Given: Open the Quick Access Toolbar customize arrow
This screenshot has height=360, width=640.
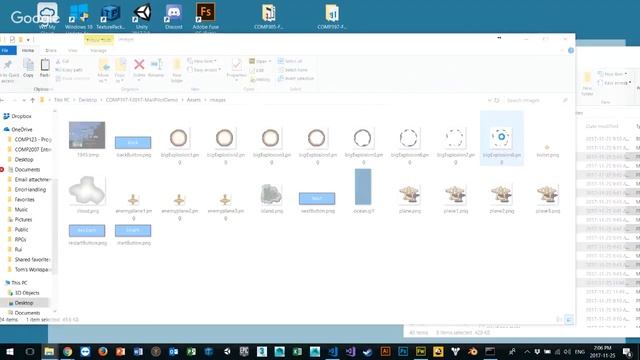Looking at the screenshot, I should [x=28, y=40].
